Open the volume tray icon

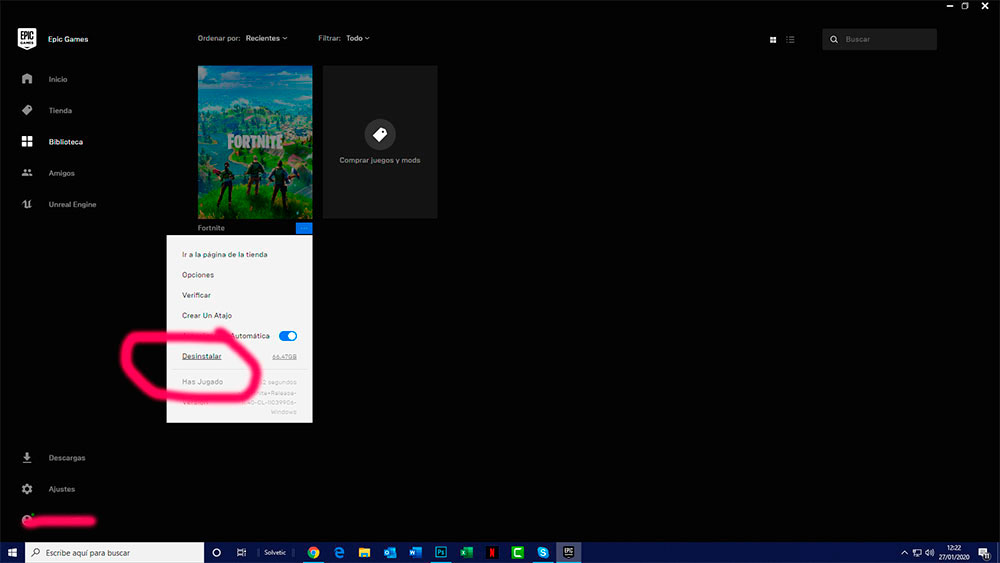(x=930, y=552)
